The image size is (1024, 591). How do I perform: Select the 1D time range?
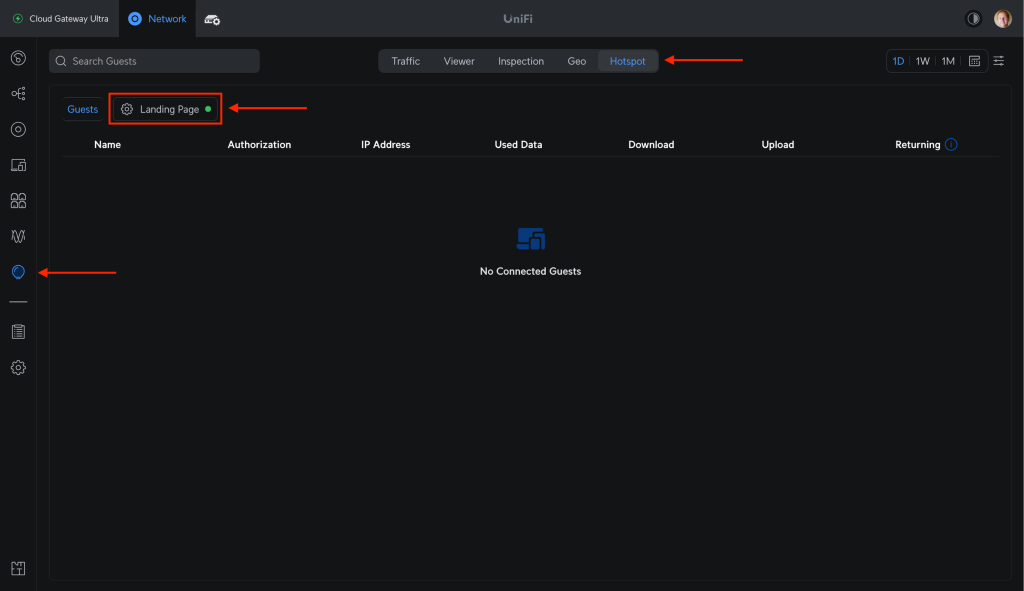click(x=898, y=61)
